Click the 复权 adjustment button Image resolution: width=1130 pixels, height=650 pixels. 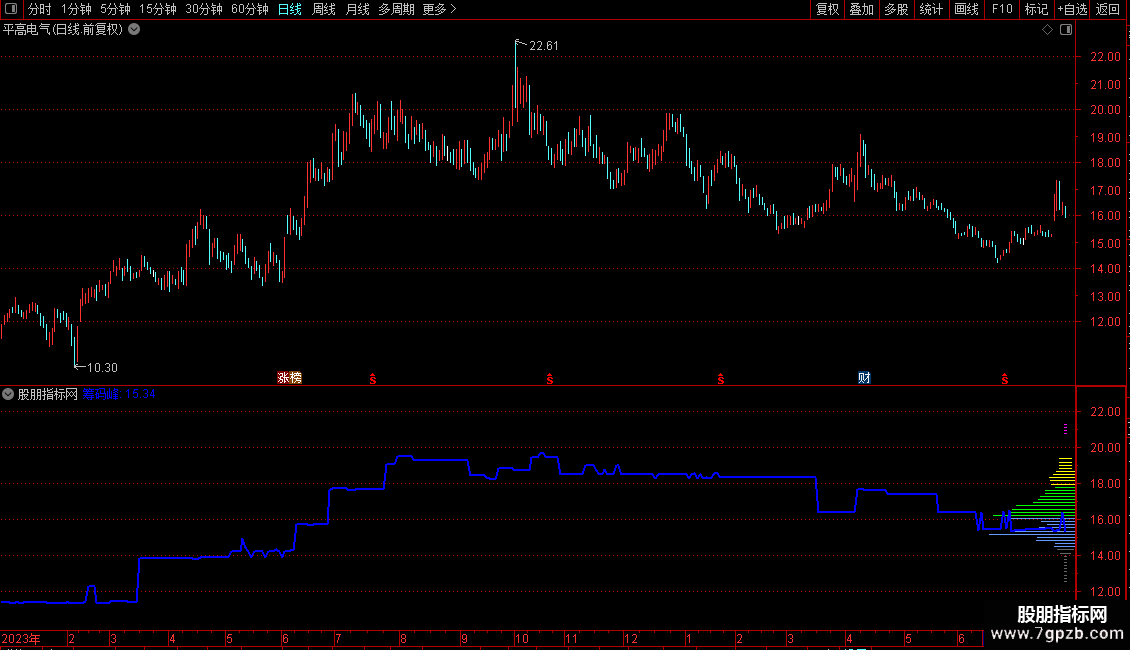[827, 9]
